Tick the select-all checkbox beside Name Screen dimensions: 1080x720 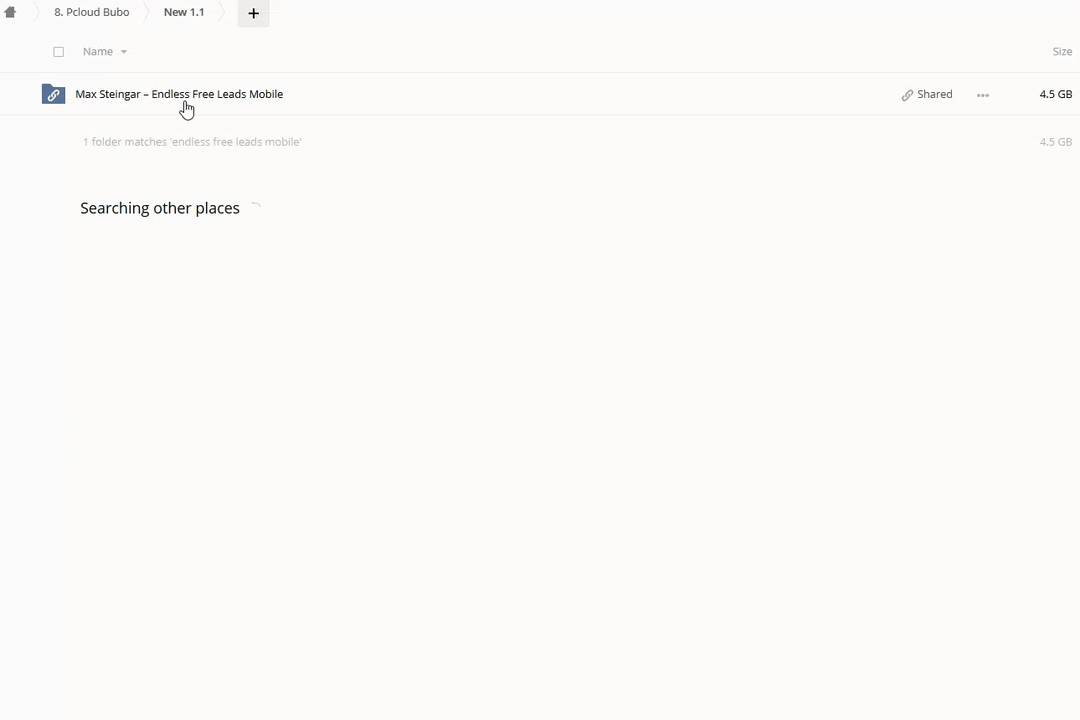[59, 52]
